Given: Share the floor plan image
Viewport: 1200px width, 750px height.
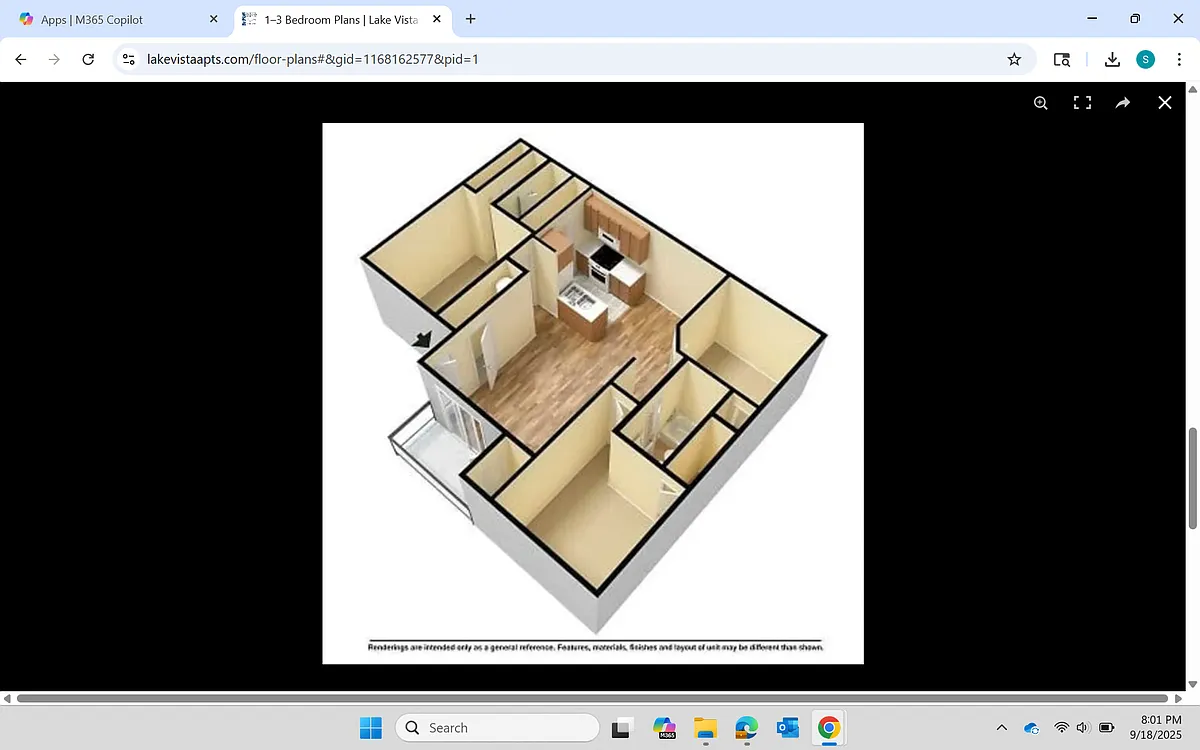Looking at the screenshot, I should (1123, 102).
